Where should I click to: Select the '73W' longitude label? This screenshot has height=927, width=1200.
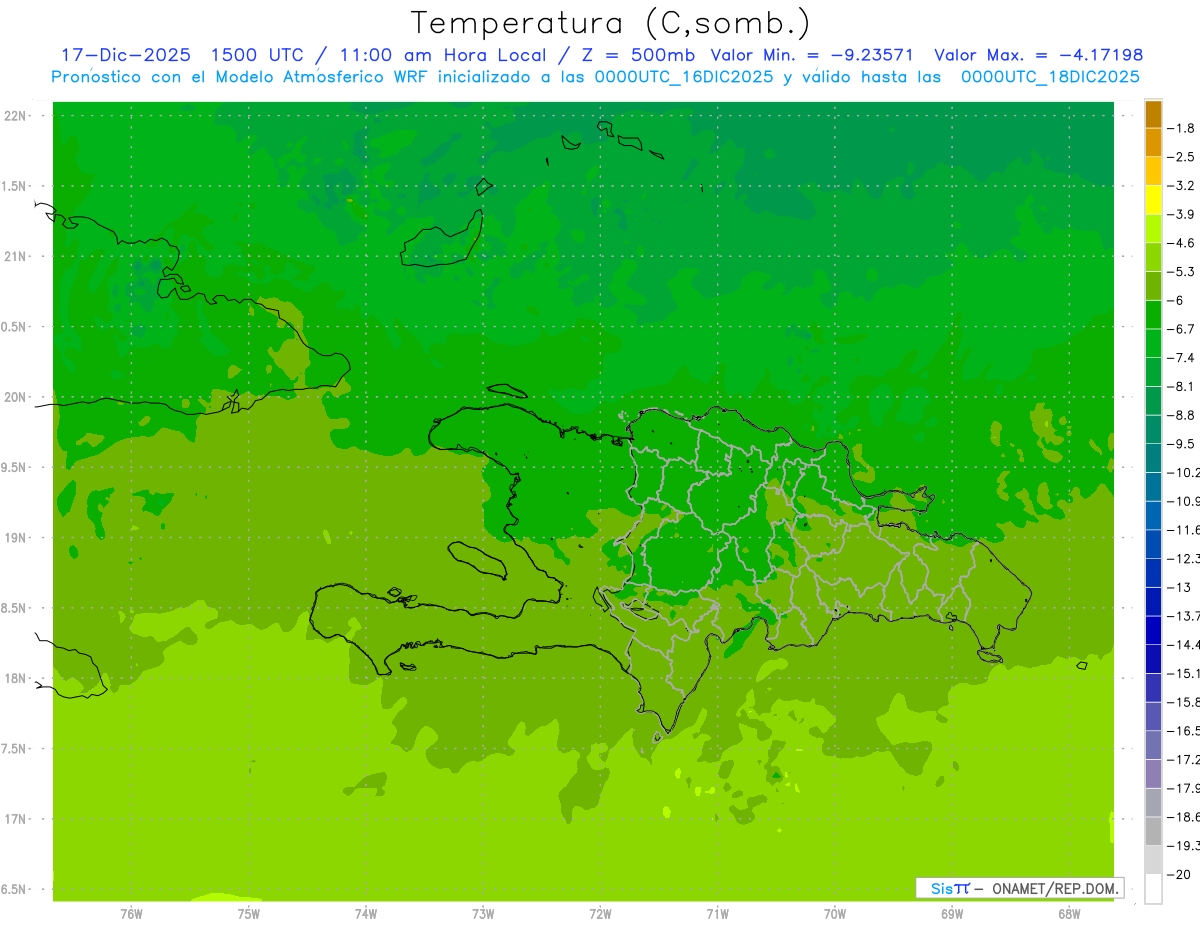click(483, 914)
